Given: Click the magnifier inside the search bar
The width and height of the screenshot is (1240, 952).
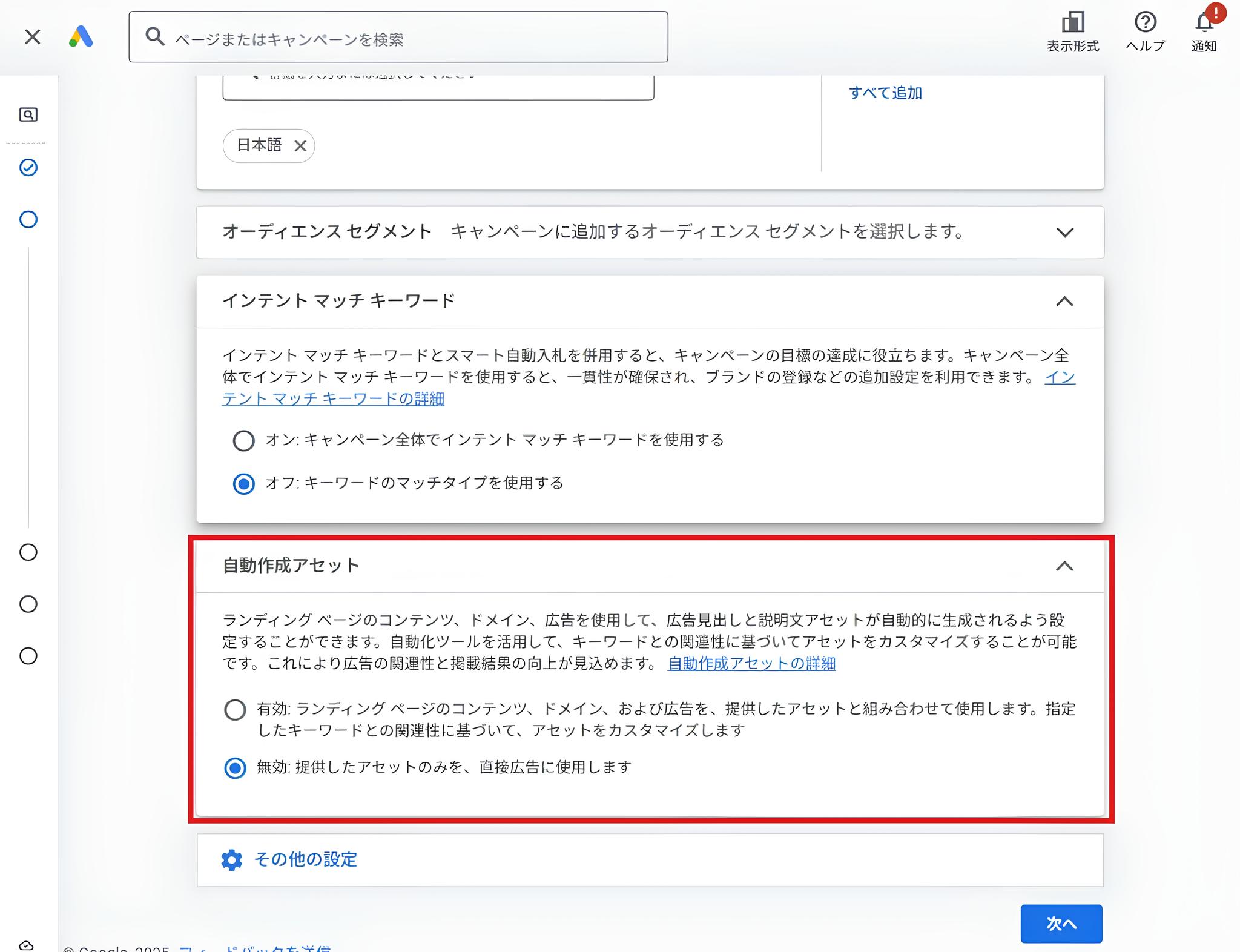Looking at the screenshot, I should [x=155, y=37].
